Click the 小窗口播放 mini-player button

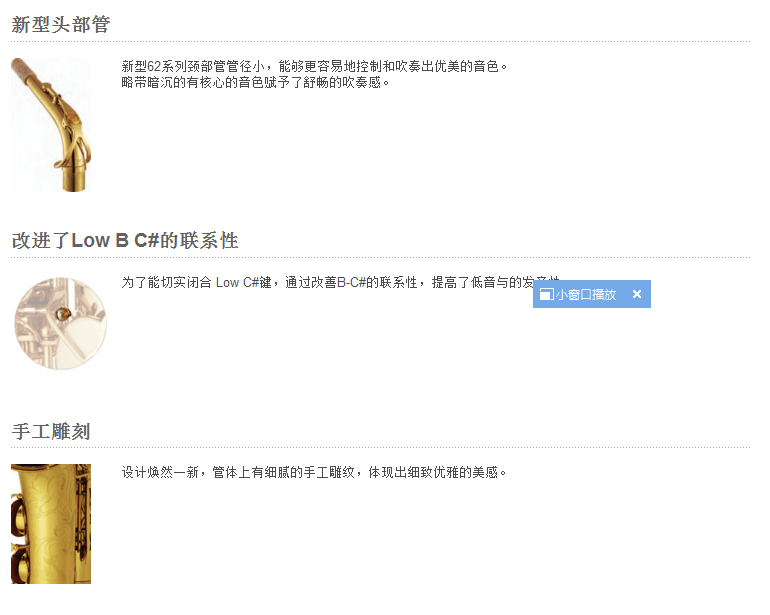point(578,294)
